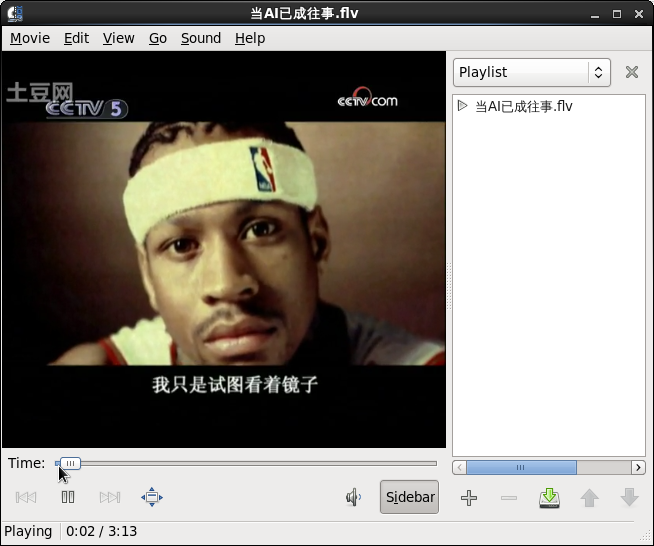The image size is (654, 546).
Task: Click the video display area
Action: click(224, 249)
